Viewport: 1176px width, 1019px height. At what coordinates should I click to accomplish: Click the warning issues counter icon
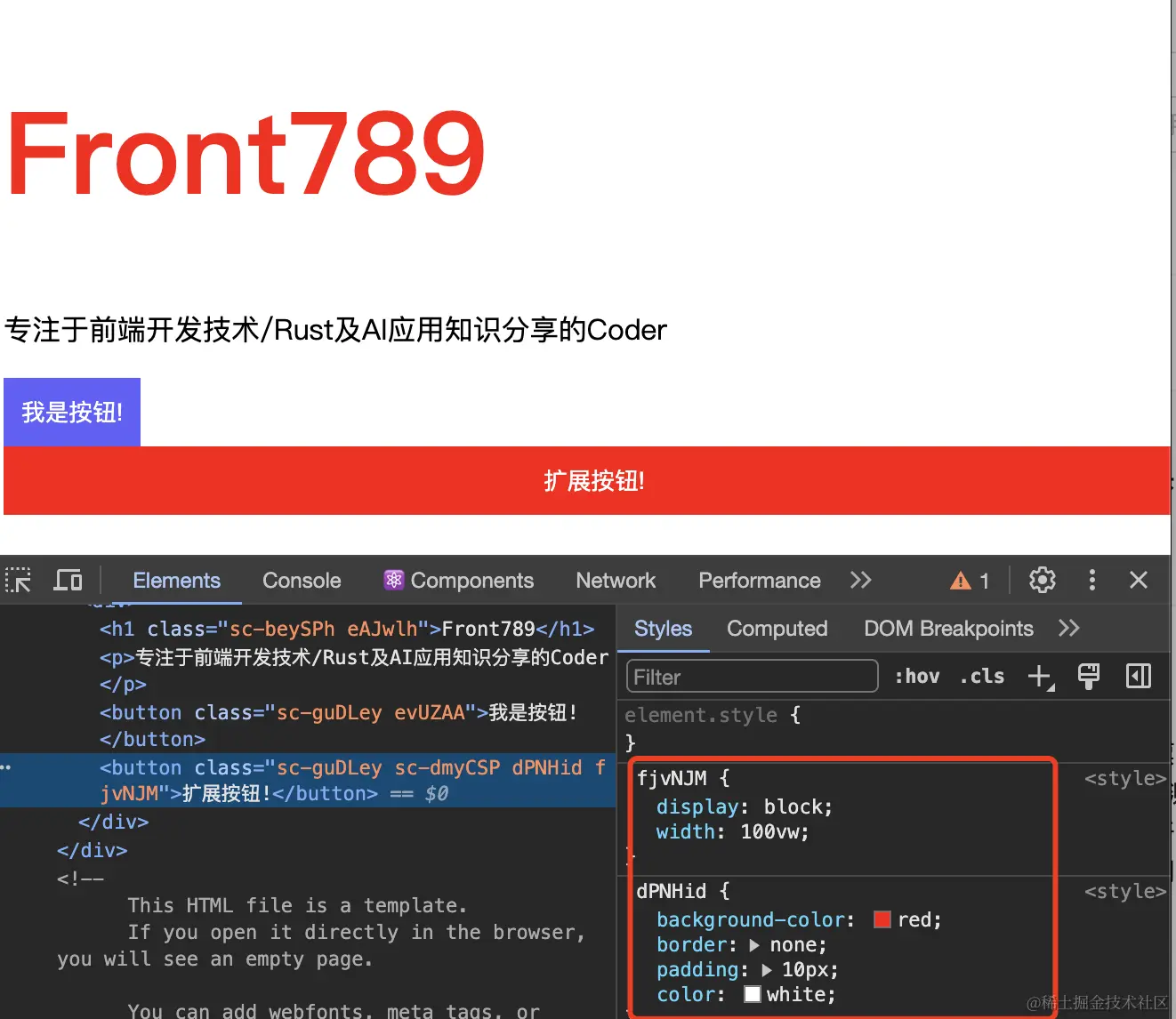point(961,581)
